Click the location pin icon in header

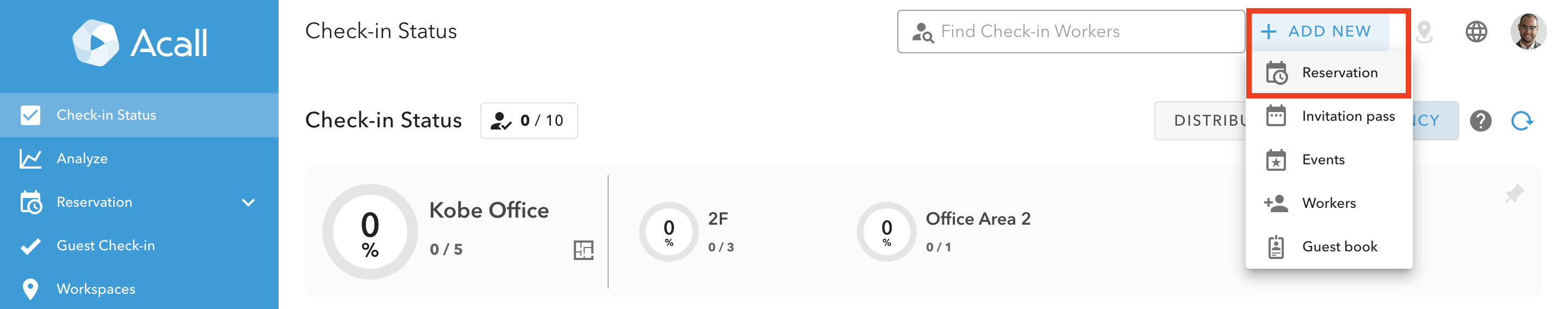[1424, 32]
